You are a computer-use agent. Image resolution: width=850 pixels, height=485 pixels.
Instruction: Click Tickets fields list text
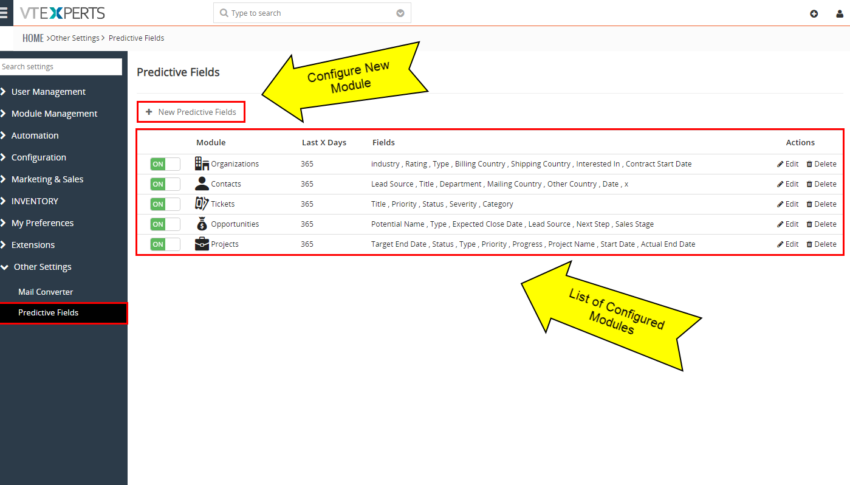(442, 204)
